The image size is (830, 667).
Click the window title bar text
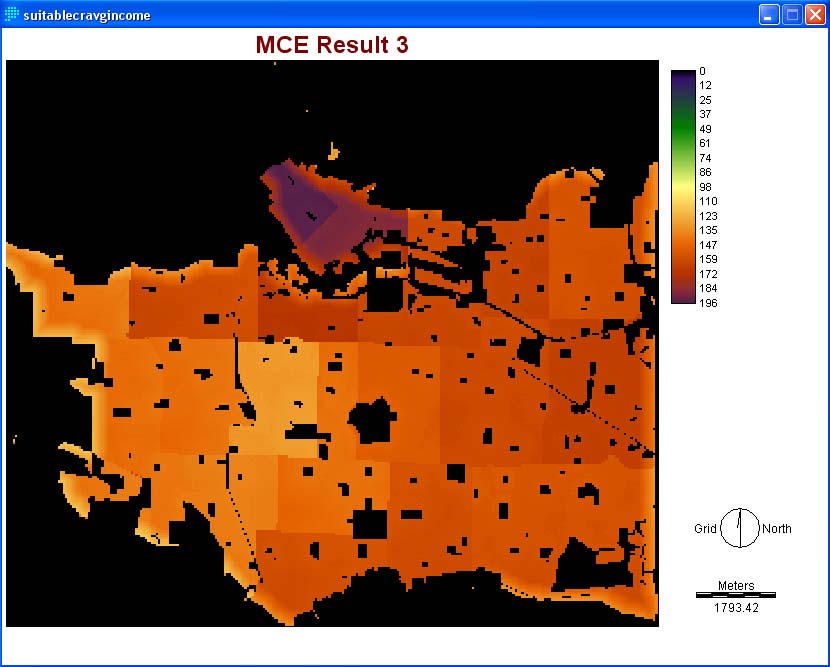click(x=86, y=15)
